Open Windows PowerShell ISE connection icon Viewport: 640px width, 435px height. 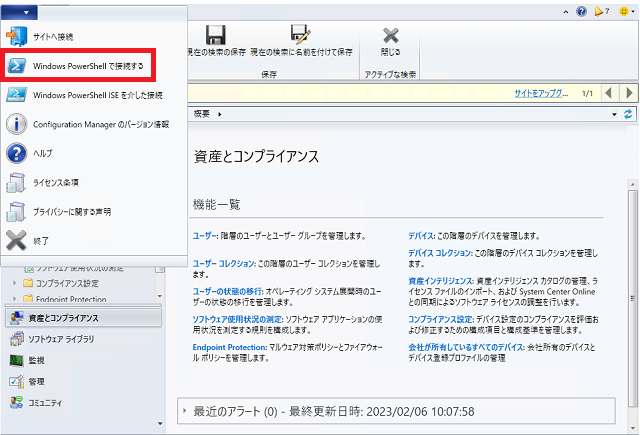click(17, 95)
